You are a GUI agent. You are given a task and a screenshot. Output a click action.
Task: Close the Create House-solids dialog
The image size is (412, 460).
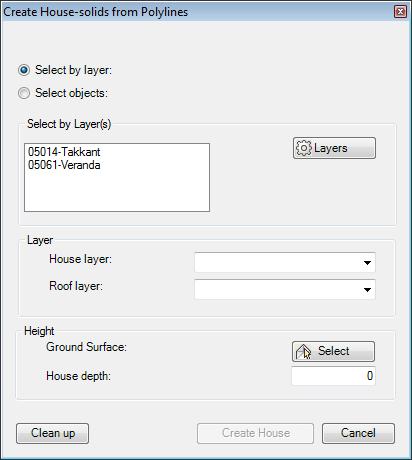point(400,12)
